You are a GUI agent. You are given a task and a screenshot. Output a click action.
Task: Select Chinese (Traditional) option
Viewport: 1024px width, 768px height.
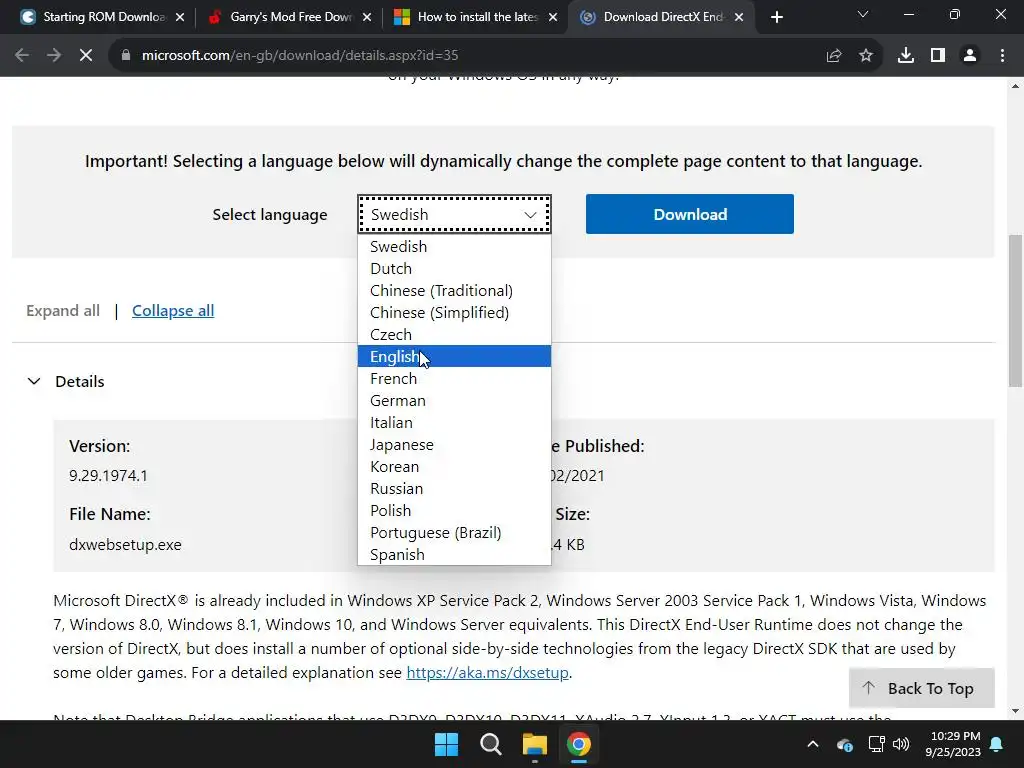[454, 291]
